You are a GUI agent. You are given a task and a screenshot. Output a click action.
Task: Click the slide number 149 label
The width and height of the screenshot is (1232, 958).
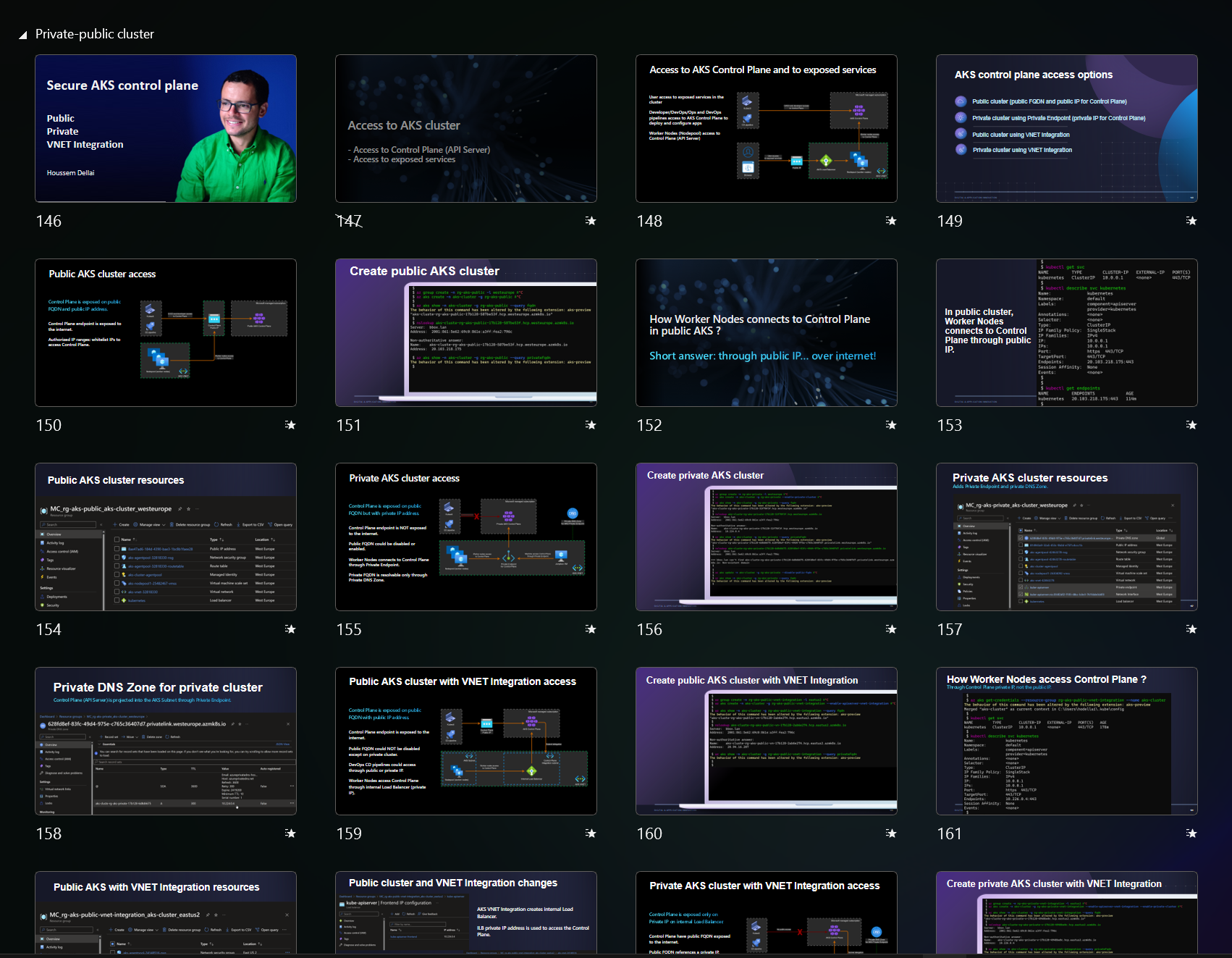click(950, 221)
